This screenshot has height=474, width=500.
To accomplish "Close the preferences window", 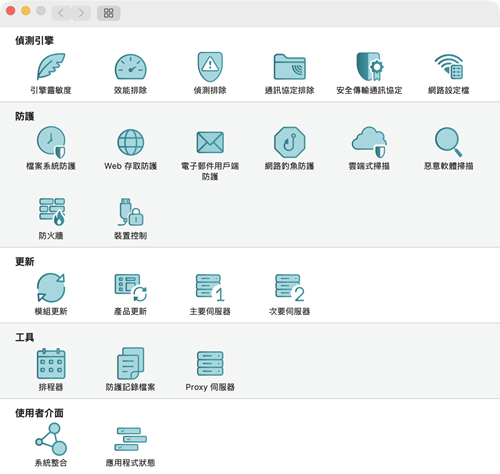I will 11,11.
